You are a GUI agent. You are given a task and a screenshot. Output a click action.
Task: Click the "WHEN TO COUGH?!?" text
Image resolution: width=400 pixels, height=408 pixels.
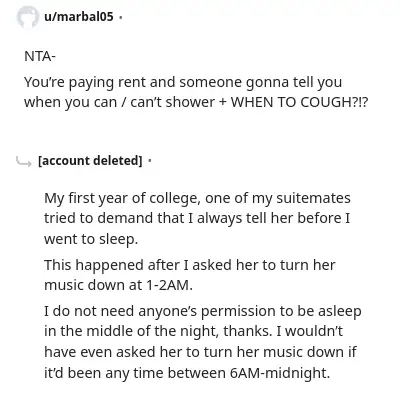299,102
